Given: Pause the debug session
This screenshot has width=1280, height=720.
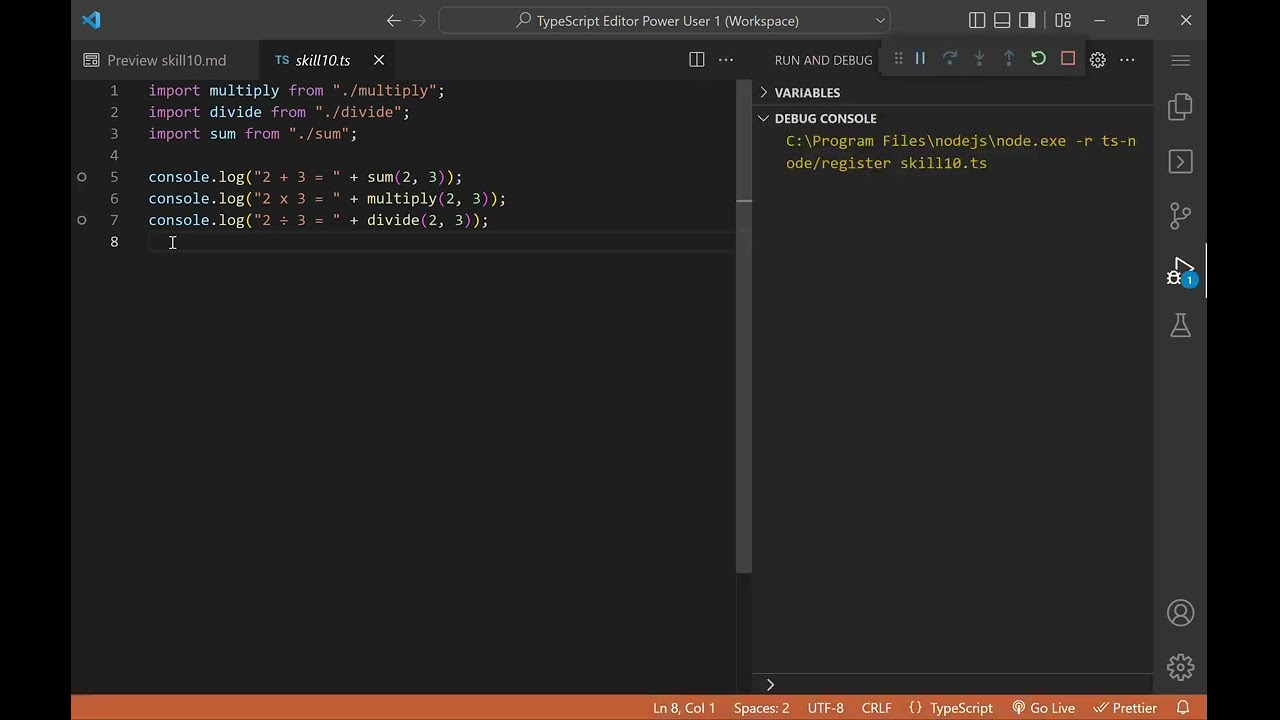Looking at the screenshot, I should click(x=920, y=59).
